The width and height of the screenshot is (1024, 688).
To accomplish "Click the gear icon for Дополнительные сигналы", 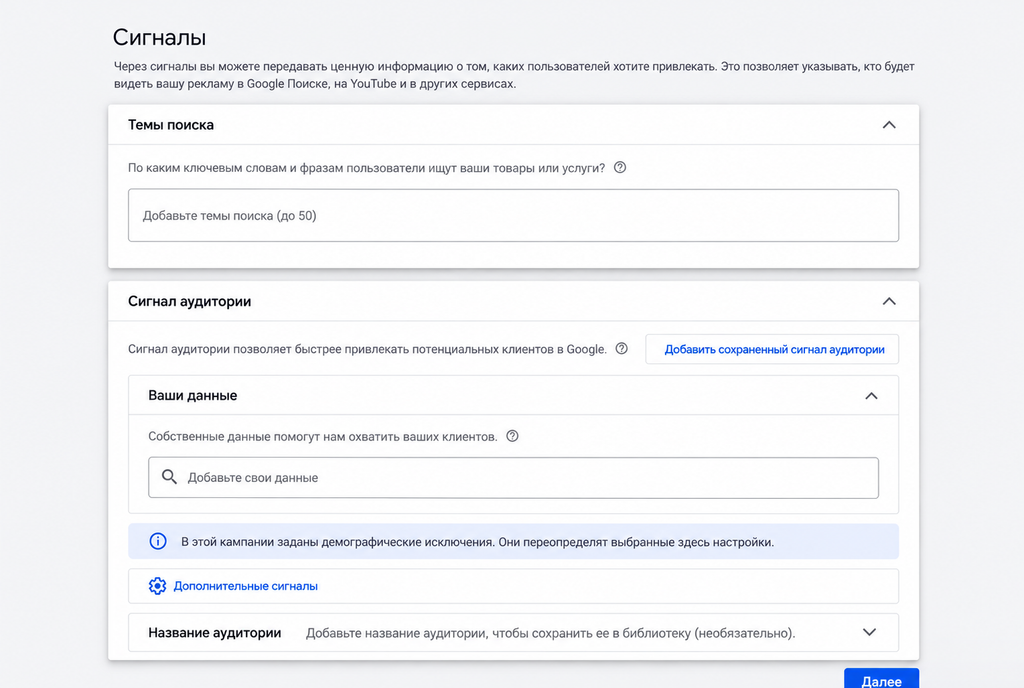I will pos(157,586).
